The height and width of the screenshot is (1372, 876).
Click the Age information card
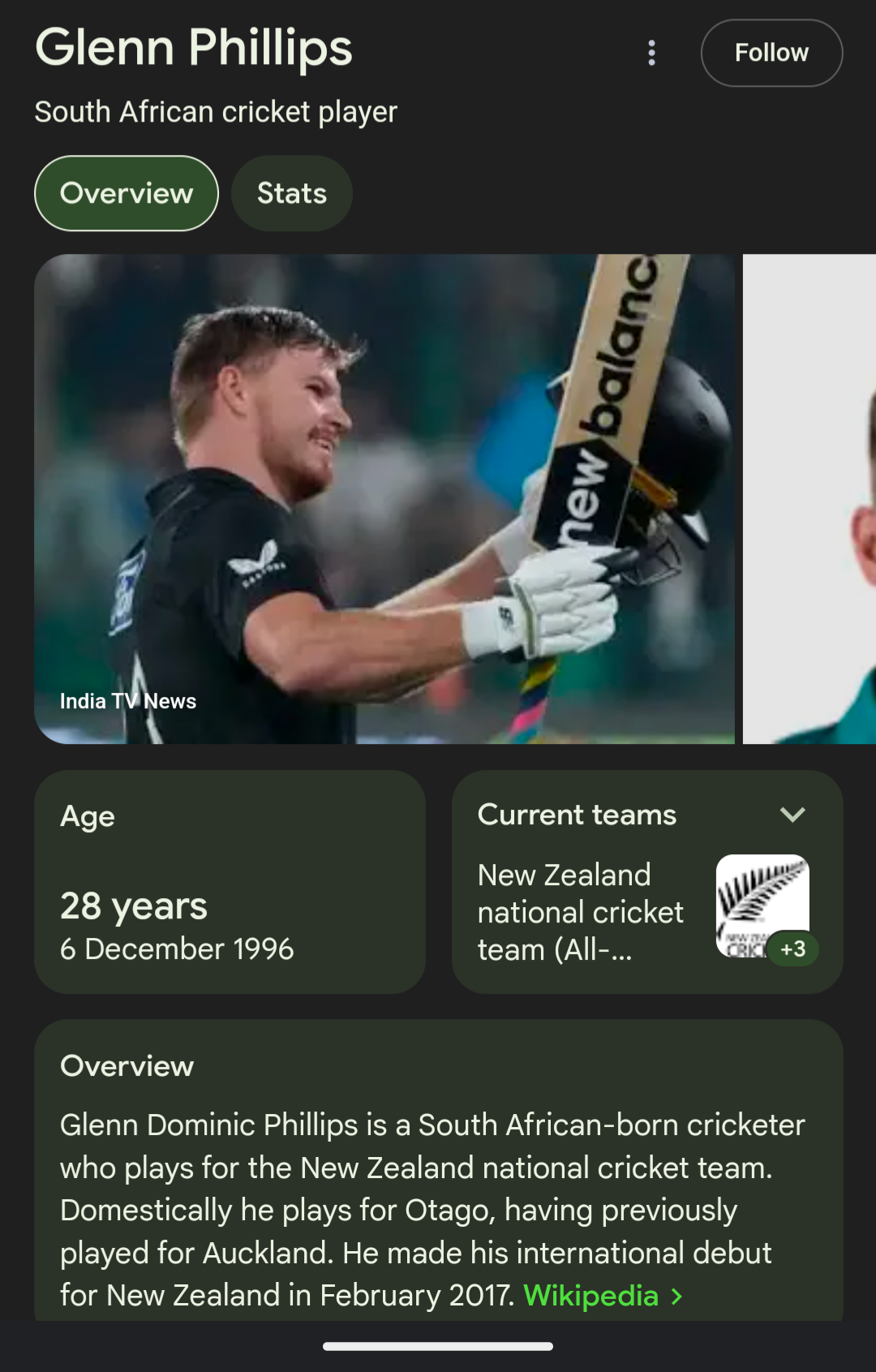tap(230, 883)
